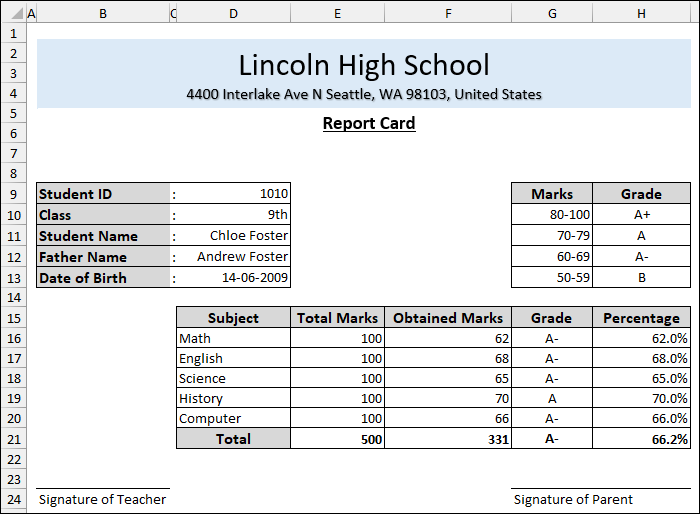
Task: Select the 50-59 marks range cell
Action: tap(552, 278)
